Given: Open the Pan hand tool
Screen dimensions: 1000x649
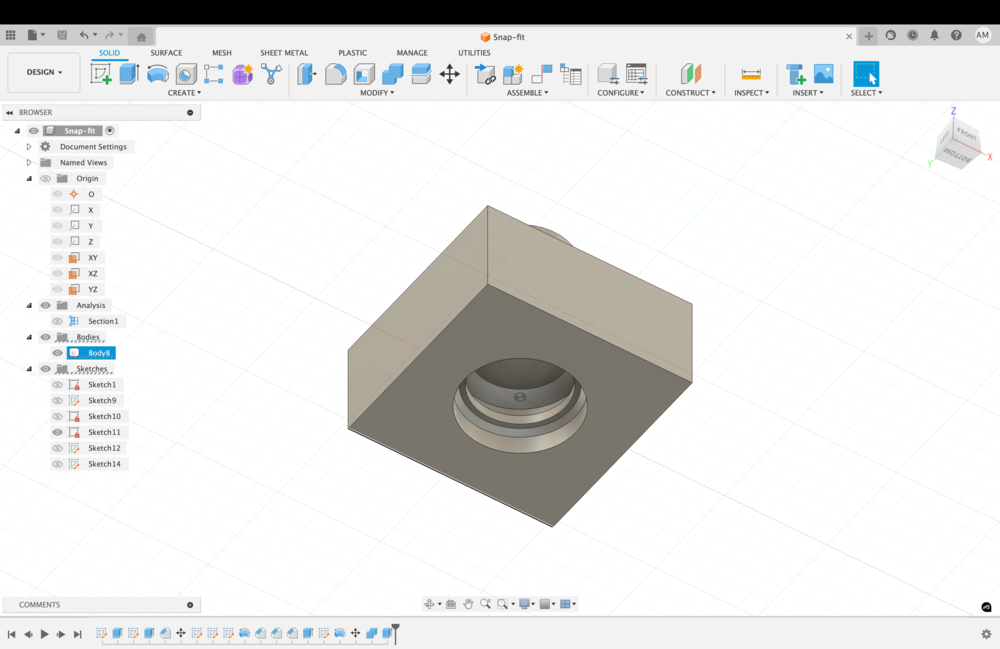Looking at the screenshot, I should tap(468, 604).
